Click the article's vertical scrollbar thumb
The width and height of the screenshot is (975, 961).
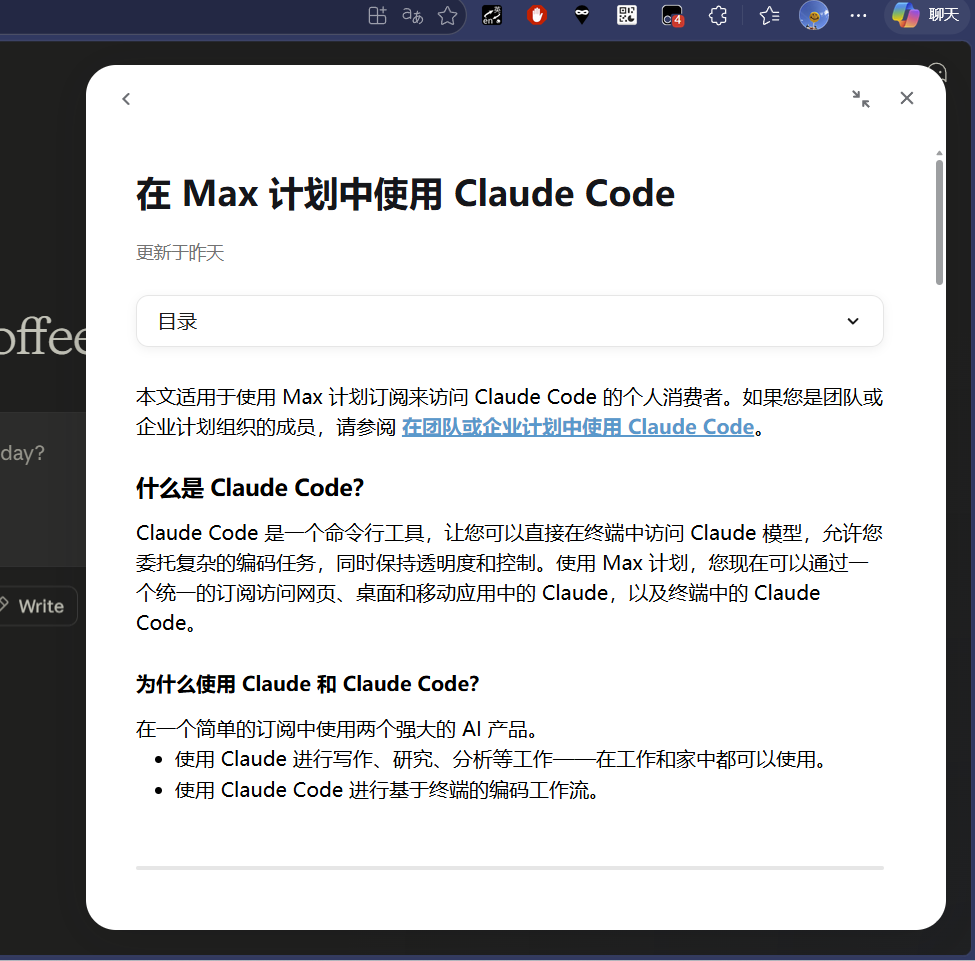[x=939, y=222]
